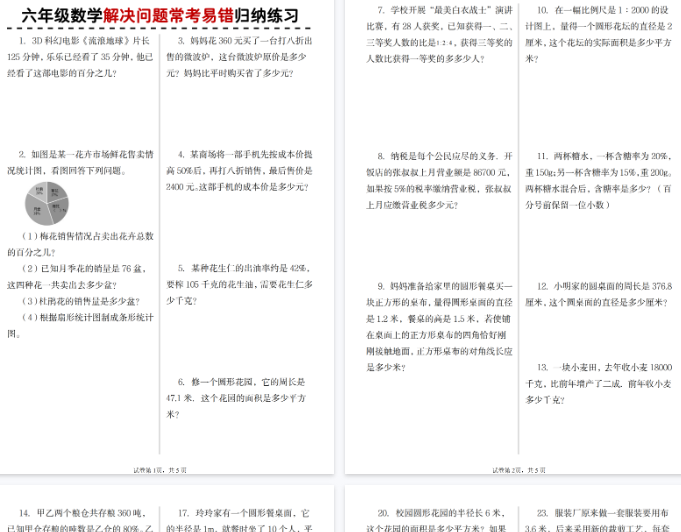Viewport: 681px width, 532px height.
Task: Select sub-question (4) 制成条形统计图
Action: 80,325
